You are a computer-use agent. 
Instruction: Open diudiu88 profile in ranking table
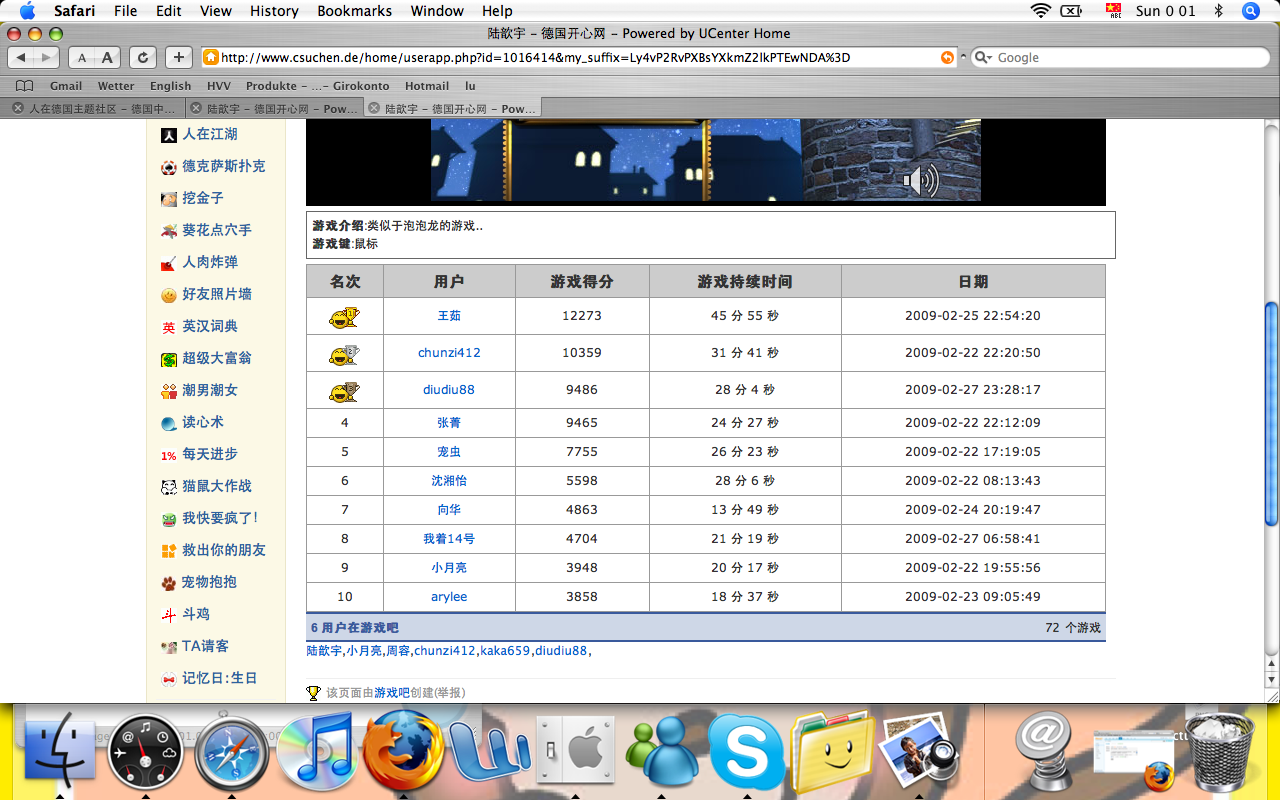pos(449,390)
